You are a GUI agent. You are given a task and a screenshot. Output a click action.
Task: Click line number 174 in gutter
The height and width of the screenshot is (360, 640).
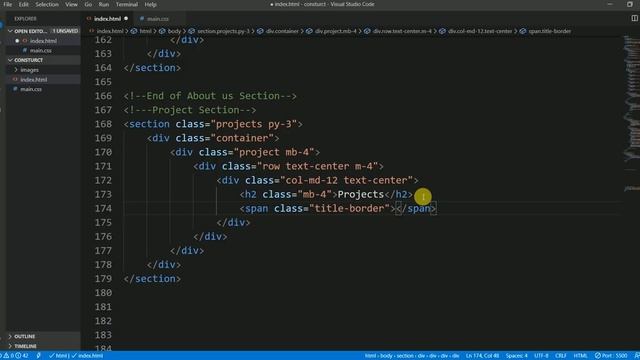pyautogui.click(x=103, y=209)
